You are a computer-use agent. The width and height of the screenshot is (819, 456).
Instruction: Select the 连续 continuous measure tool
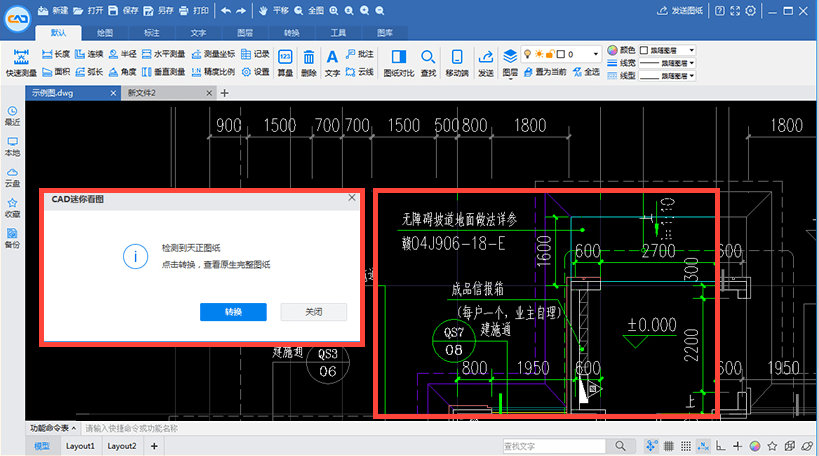[x=89, y=54]
